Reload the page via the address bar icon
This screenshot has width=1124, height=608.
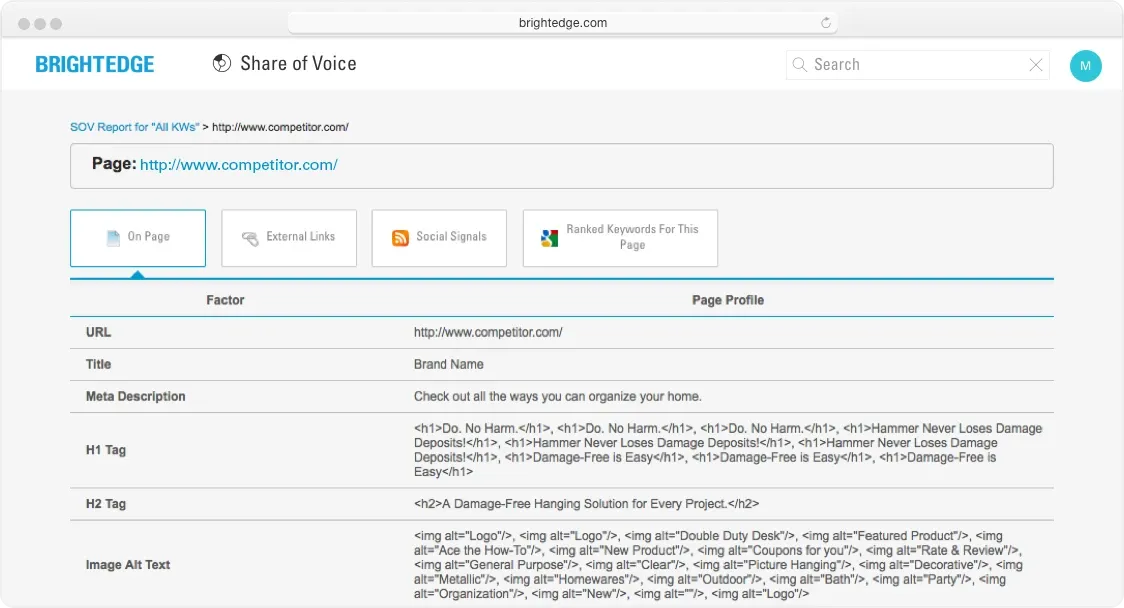826,23
